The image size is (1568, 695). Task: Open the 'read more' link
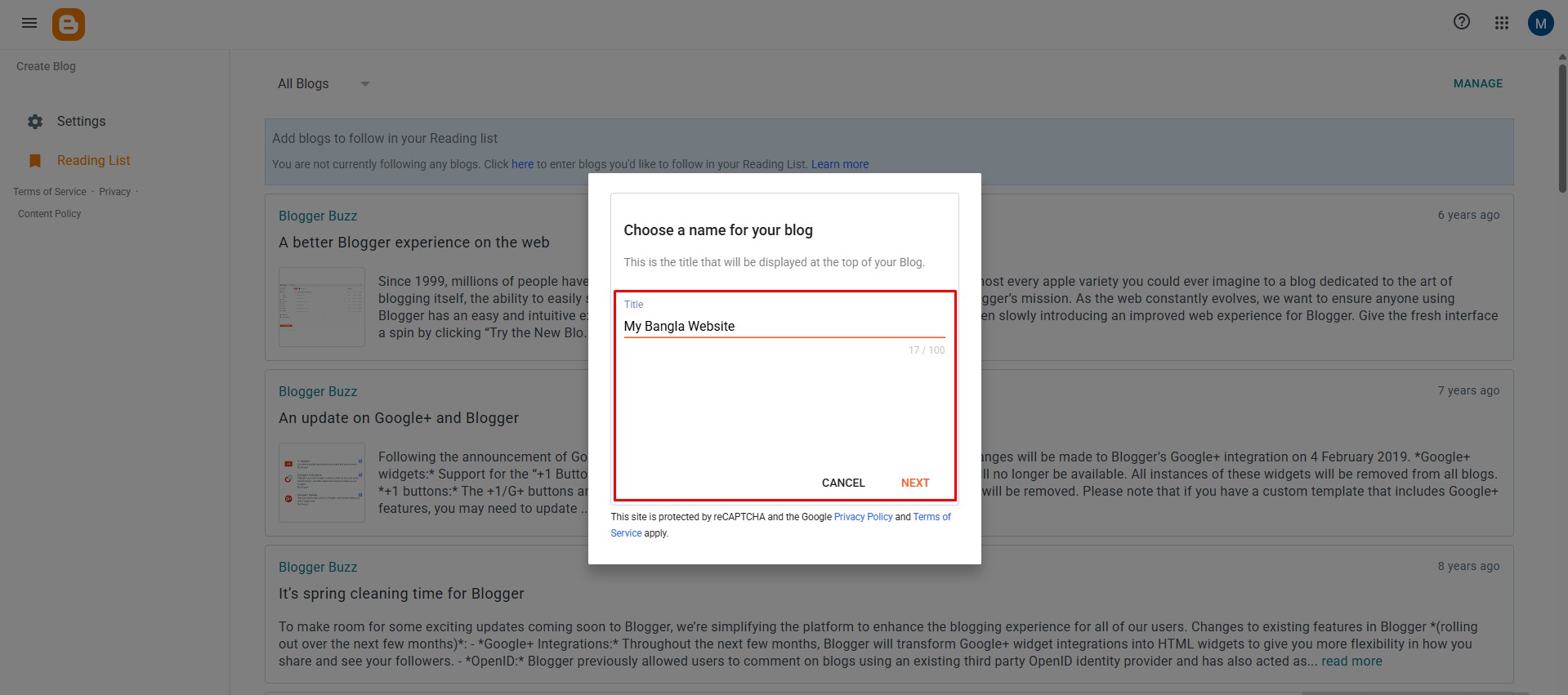(x=1351, y=662)
